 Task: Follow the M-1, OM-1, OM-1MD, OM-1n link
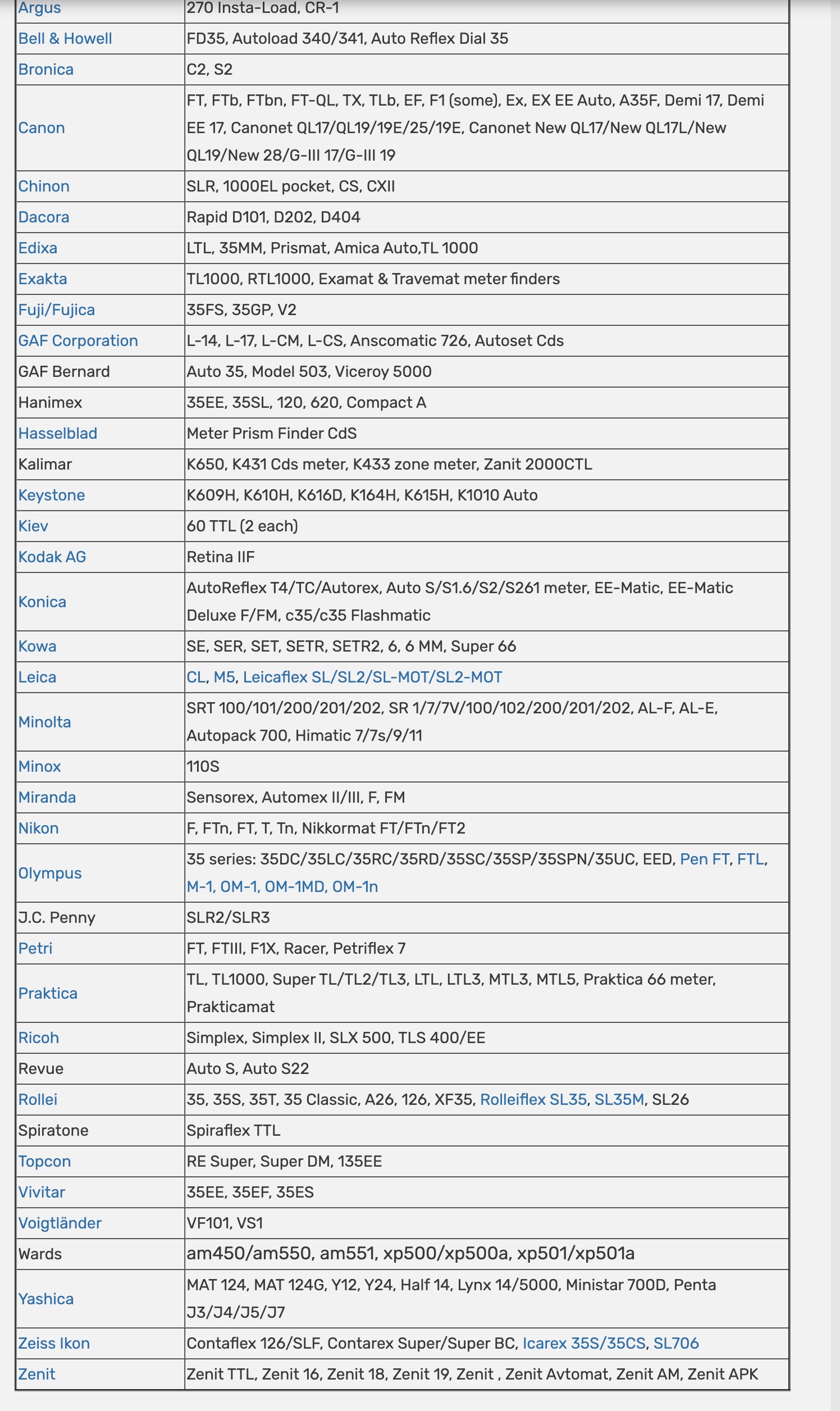282,887
